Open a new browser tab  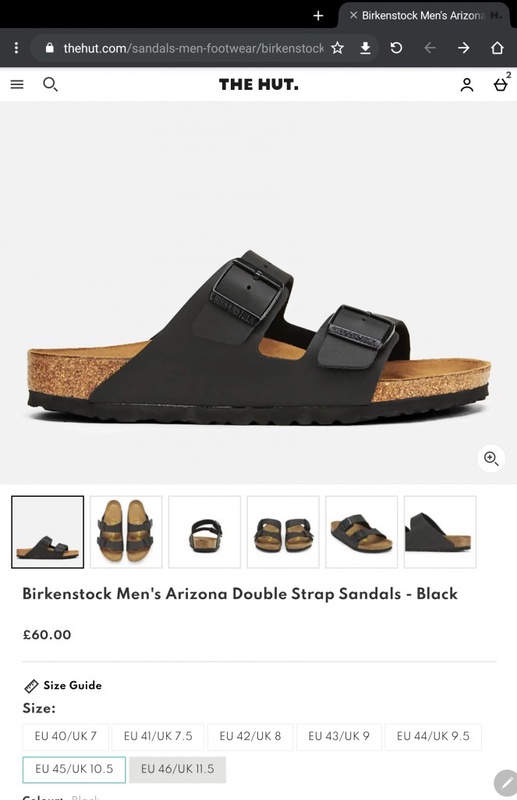[318, 16]
